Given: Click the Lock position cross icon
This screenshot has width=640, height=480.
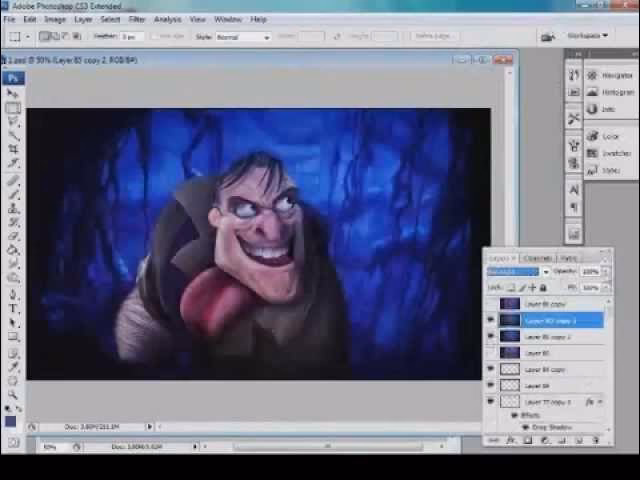Looking at the screenshot, I should 532,288.
